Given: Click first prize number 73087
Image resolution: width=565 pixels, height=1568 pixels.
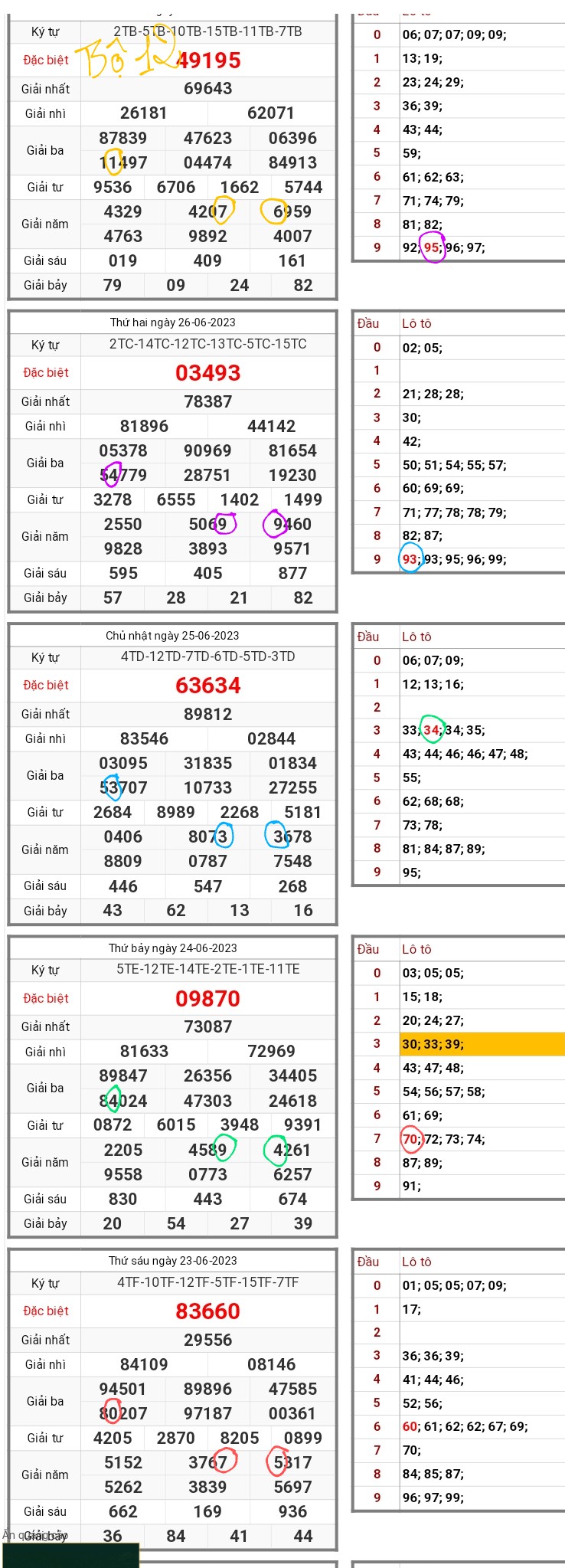Looking at the screenshot, I should click(208, 1026).
